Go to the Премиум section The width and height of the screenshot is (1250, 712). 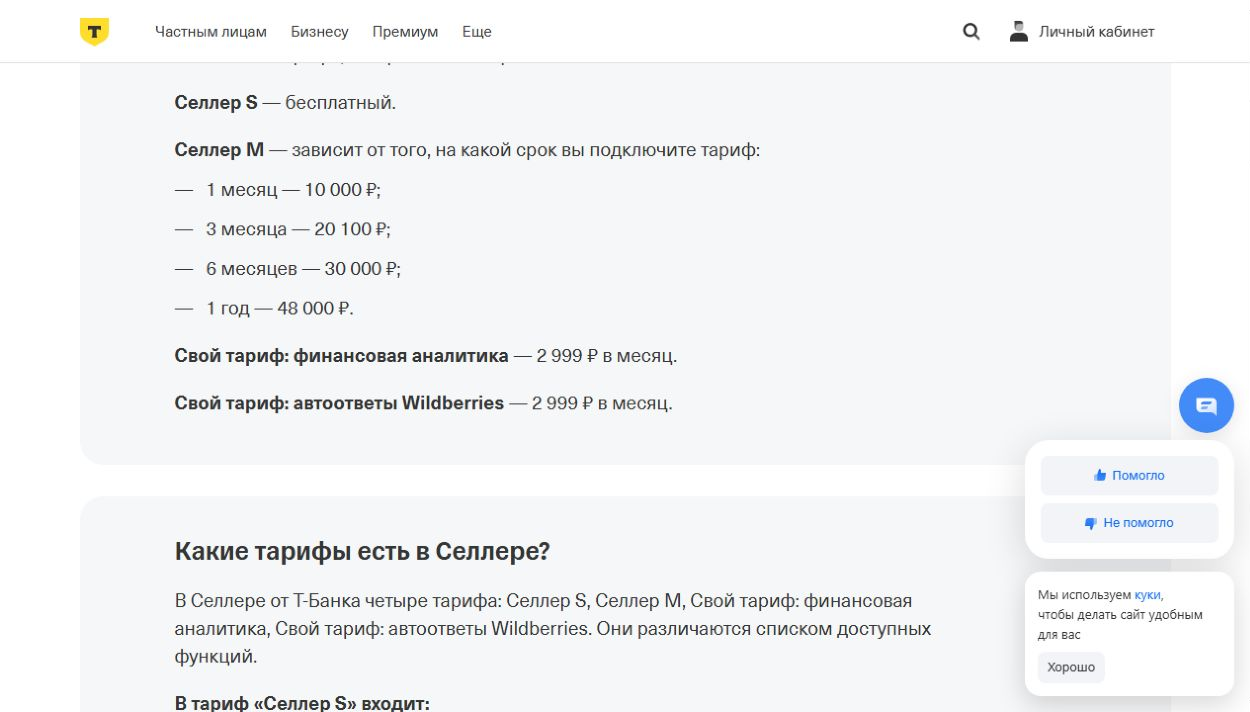click(x=405, y=32)
